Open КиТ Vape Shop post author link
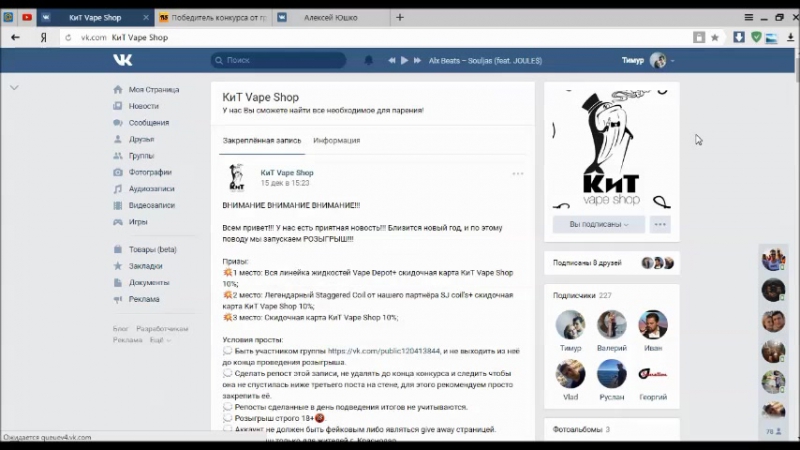Image resolution: width=800 pixels, height=450 pixels. point(287,173)
